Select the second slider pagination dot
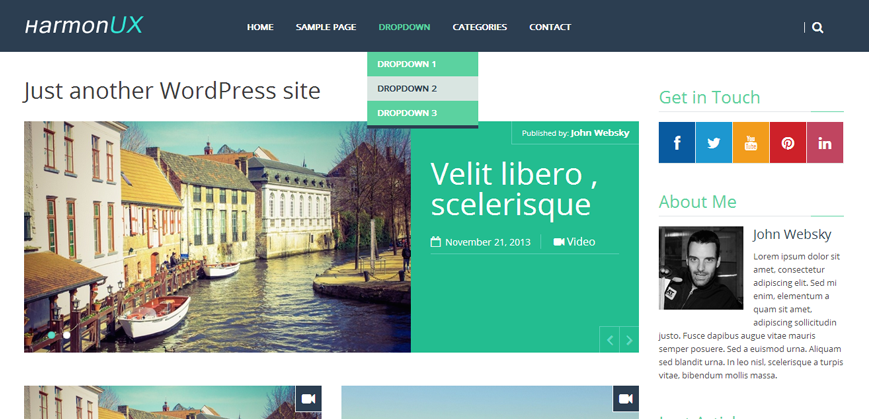The width and height of the screenshot is (869, 419). [67, 335]
